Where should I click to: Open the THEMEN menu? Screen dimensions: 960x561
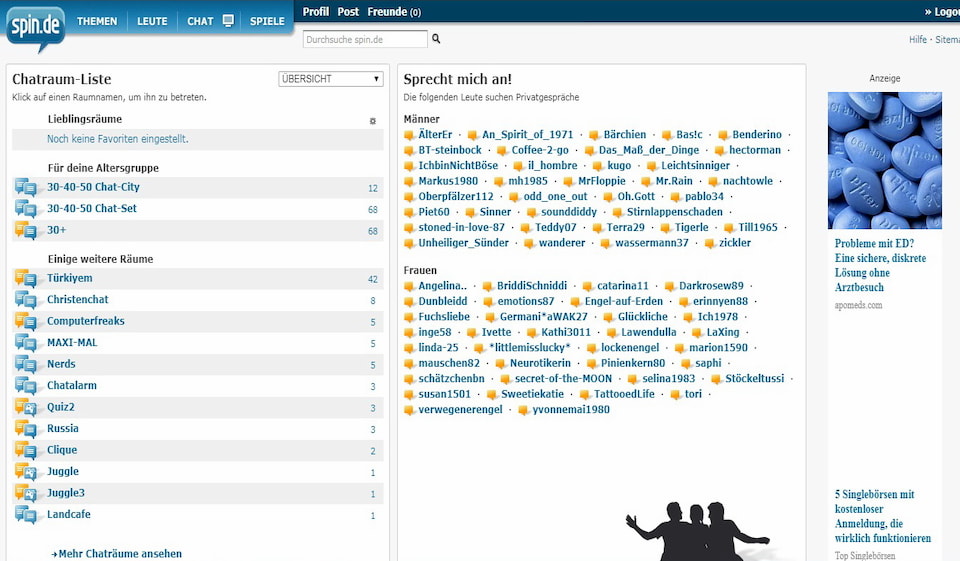(97, 21)
